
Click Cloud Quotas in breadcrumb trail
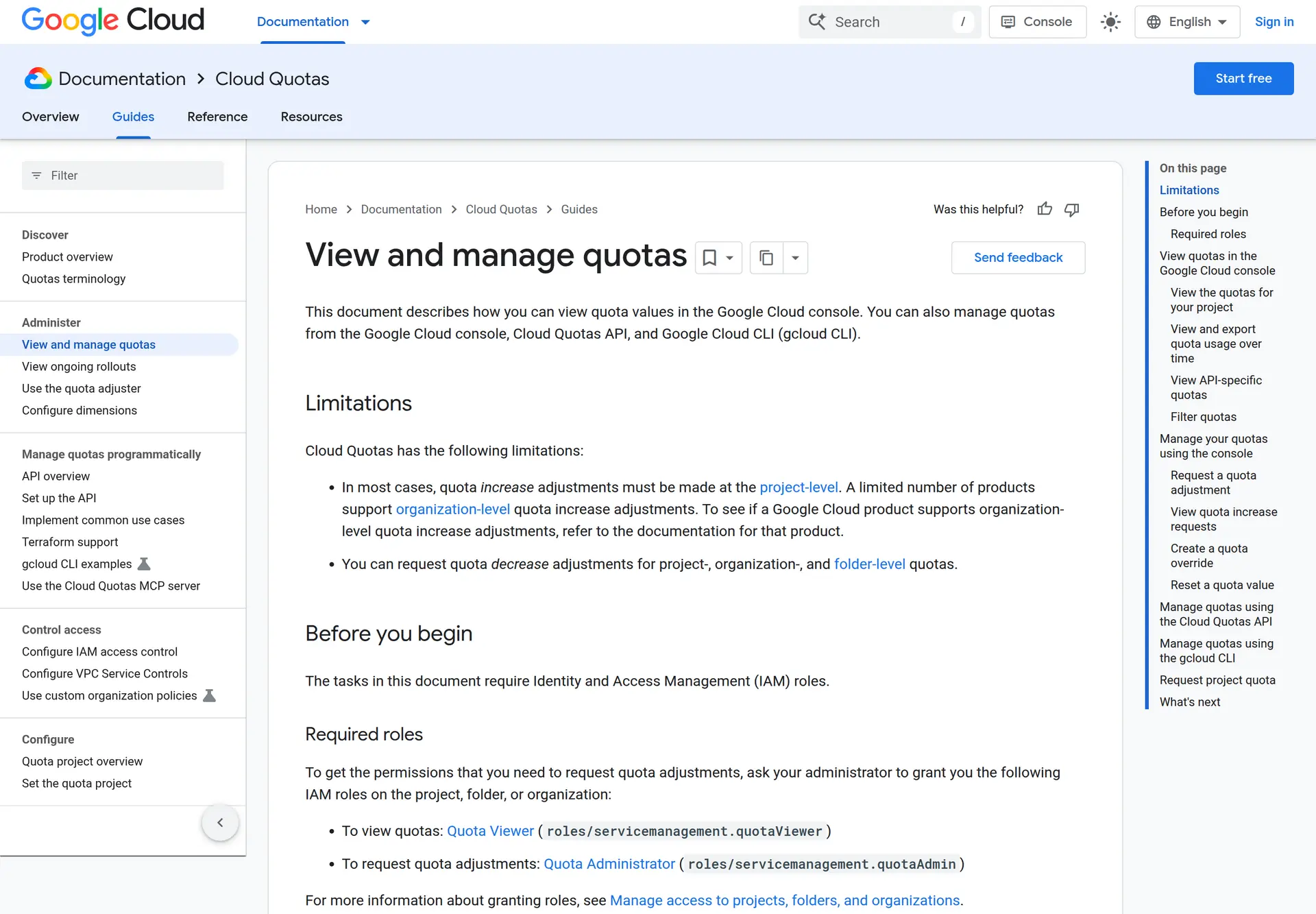click(501, 209)
